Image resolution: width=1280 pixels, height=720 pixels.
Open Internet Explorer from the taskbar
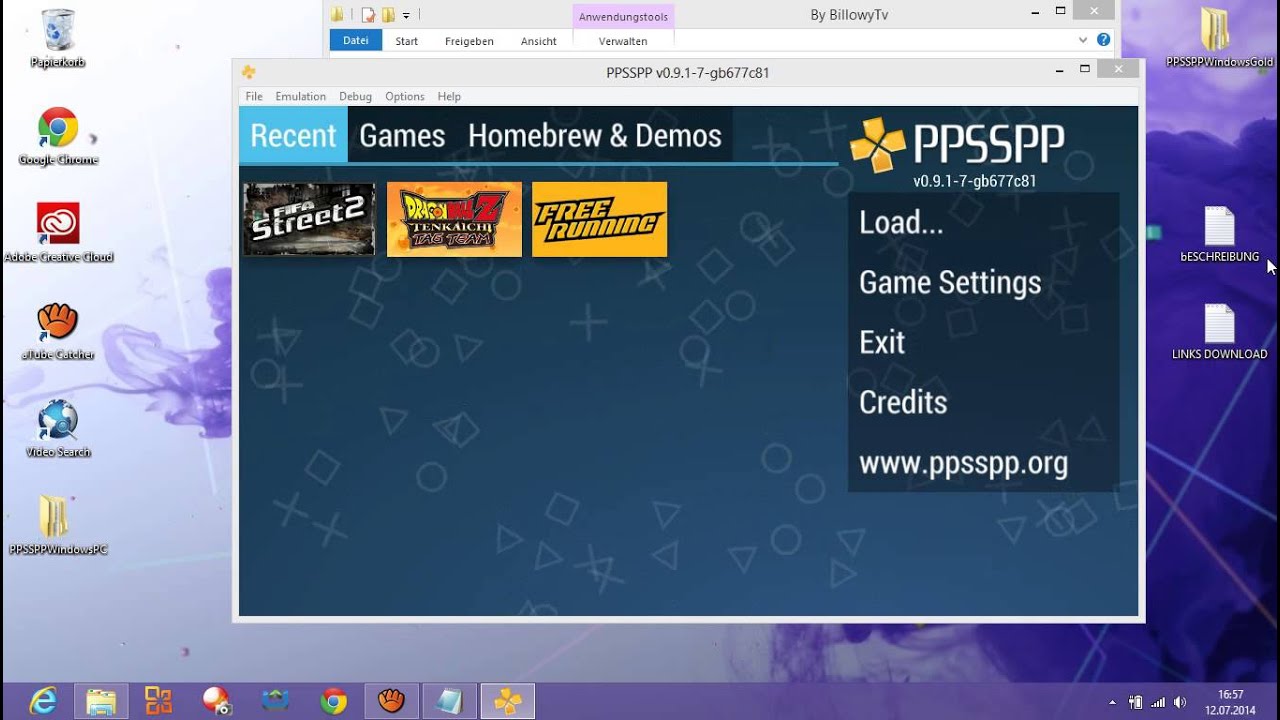click(43, 701)
